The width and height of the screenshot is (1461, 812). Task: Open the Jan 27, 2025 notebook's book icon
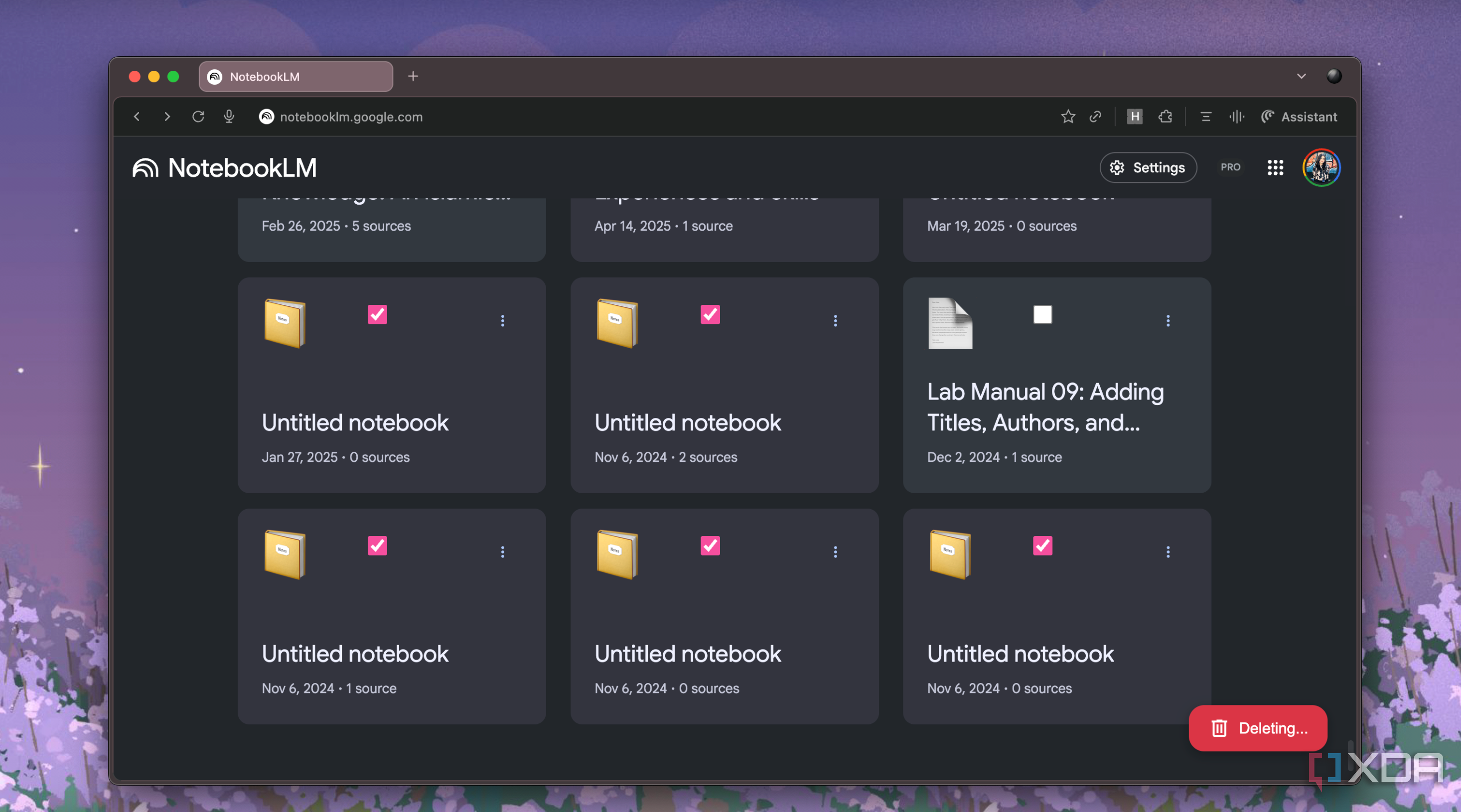pos(285,323)
